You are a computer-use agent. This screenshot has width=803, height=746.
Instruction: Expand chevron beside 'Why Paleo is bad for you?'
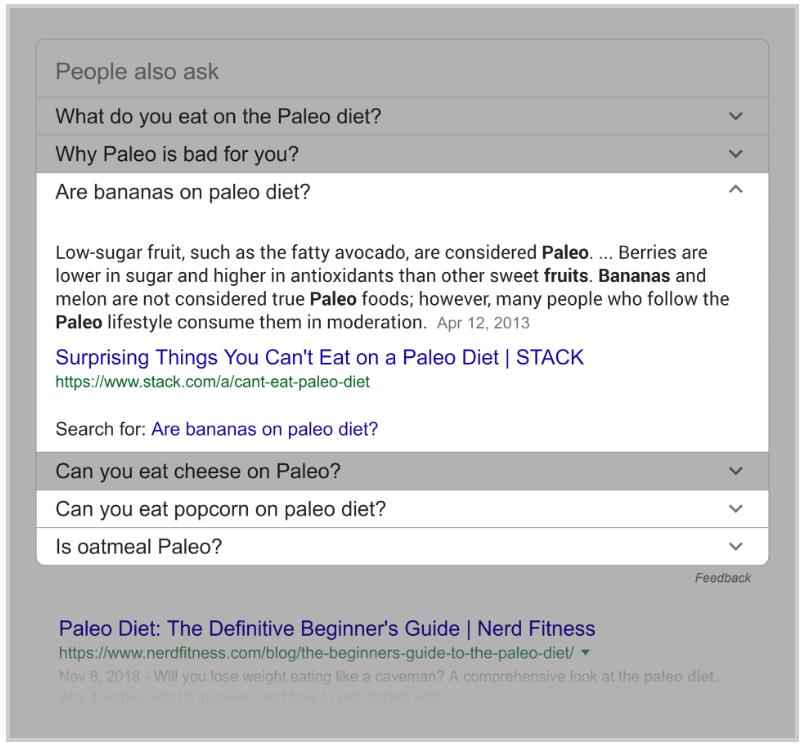coord(735,154)
